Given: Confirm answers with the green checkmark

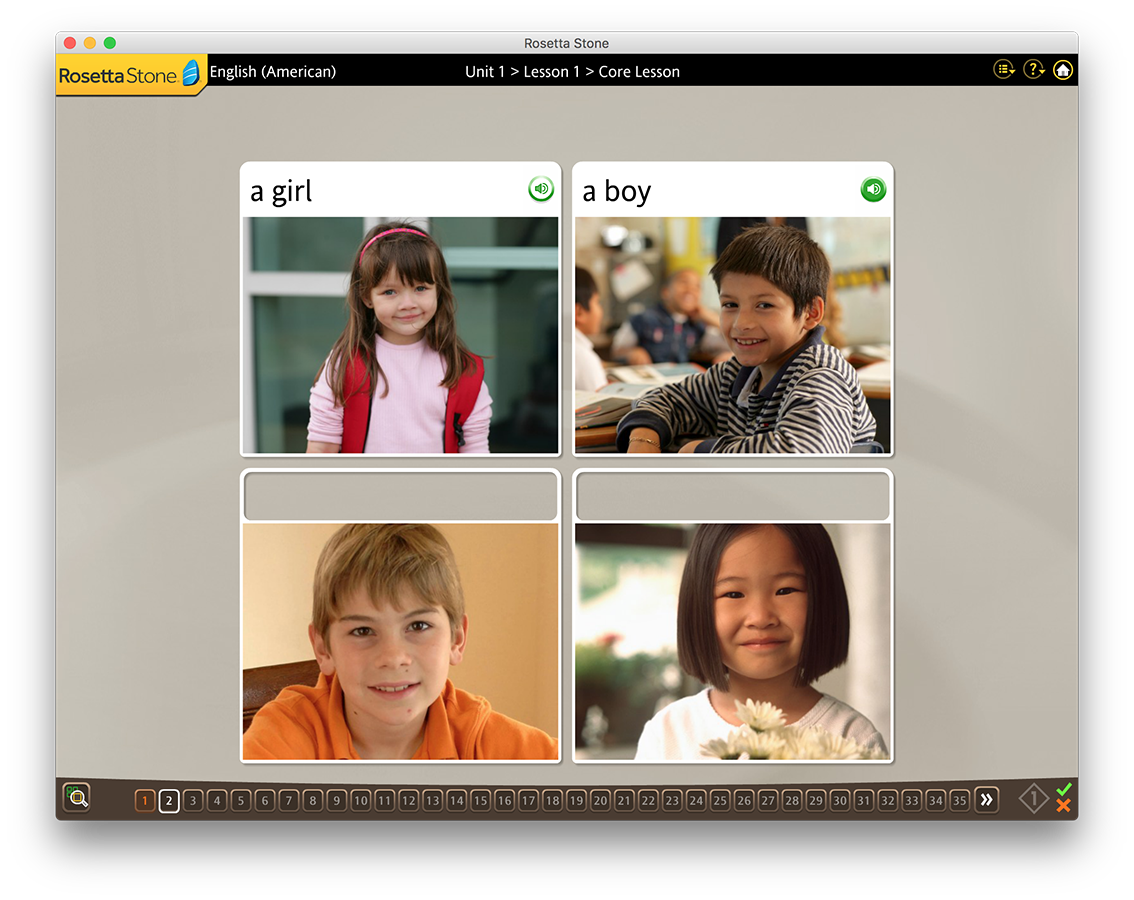Looking at the screenshot, I should tap(1064, 790).
